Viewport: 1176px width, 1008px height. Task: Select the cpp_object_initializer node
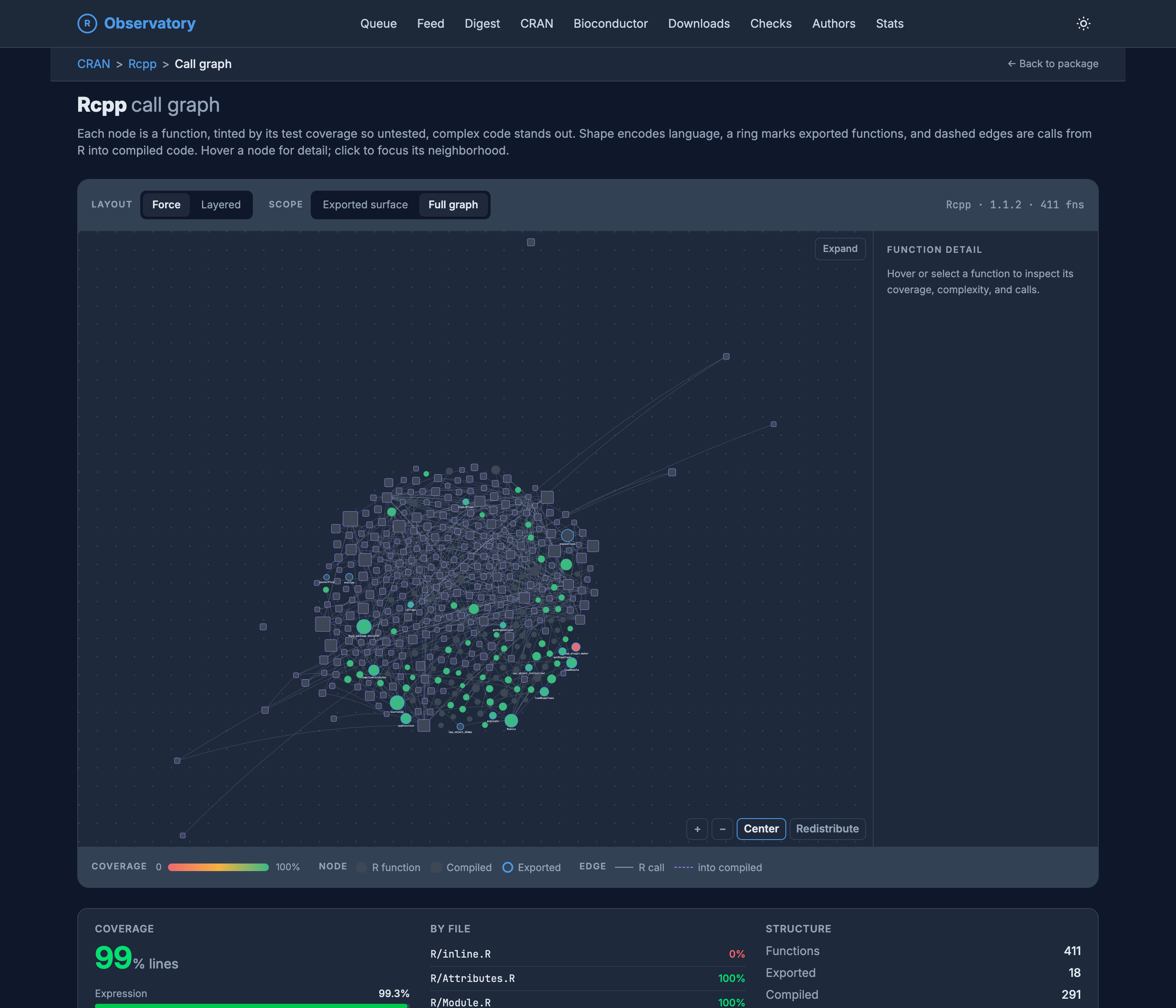(x=529, y=667)
